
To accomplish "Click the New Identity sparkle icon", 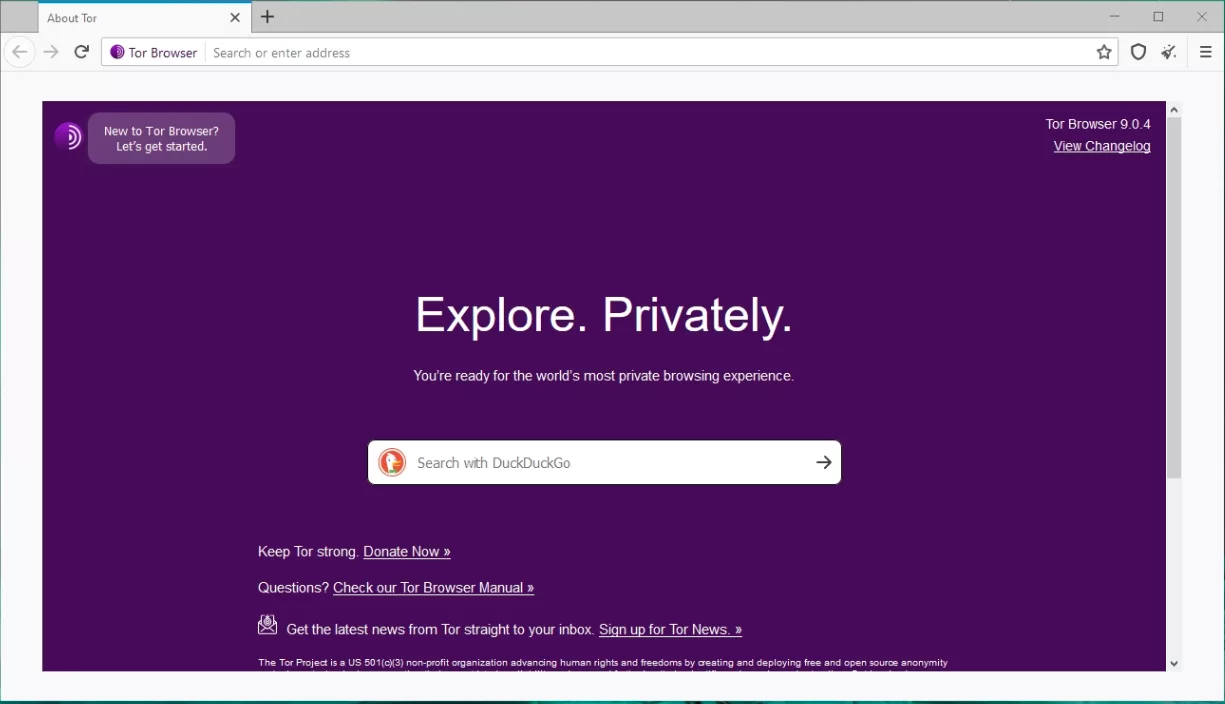I will click(x=1168, y=52).
